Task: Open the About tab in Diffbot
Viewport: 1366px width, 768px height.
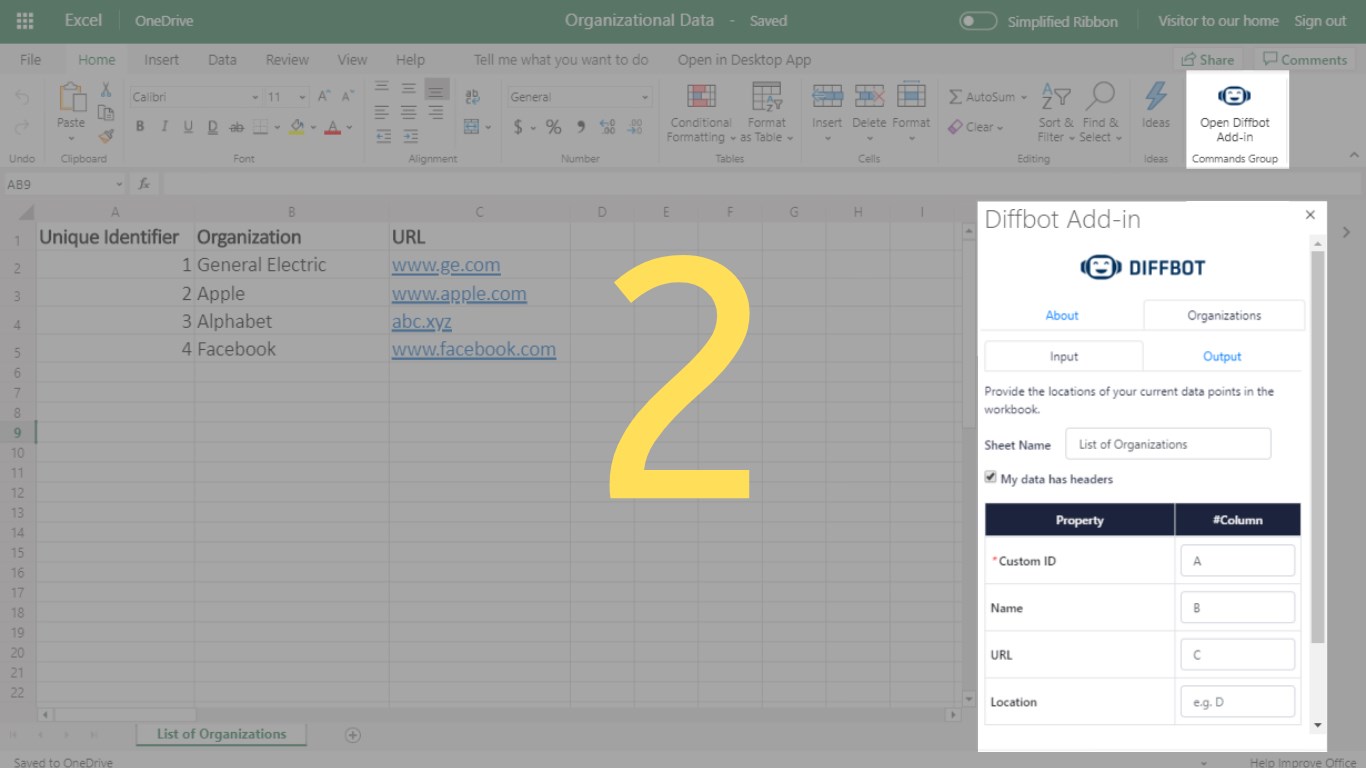Action: [1062, 315]
